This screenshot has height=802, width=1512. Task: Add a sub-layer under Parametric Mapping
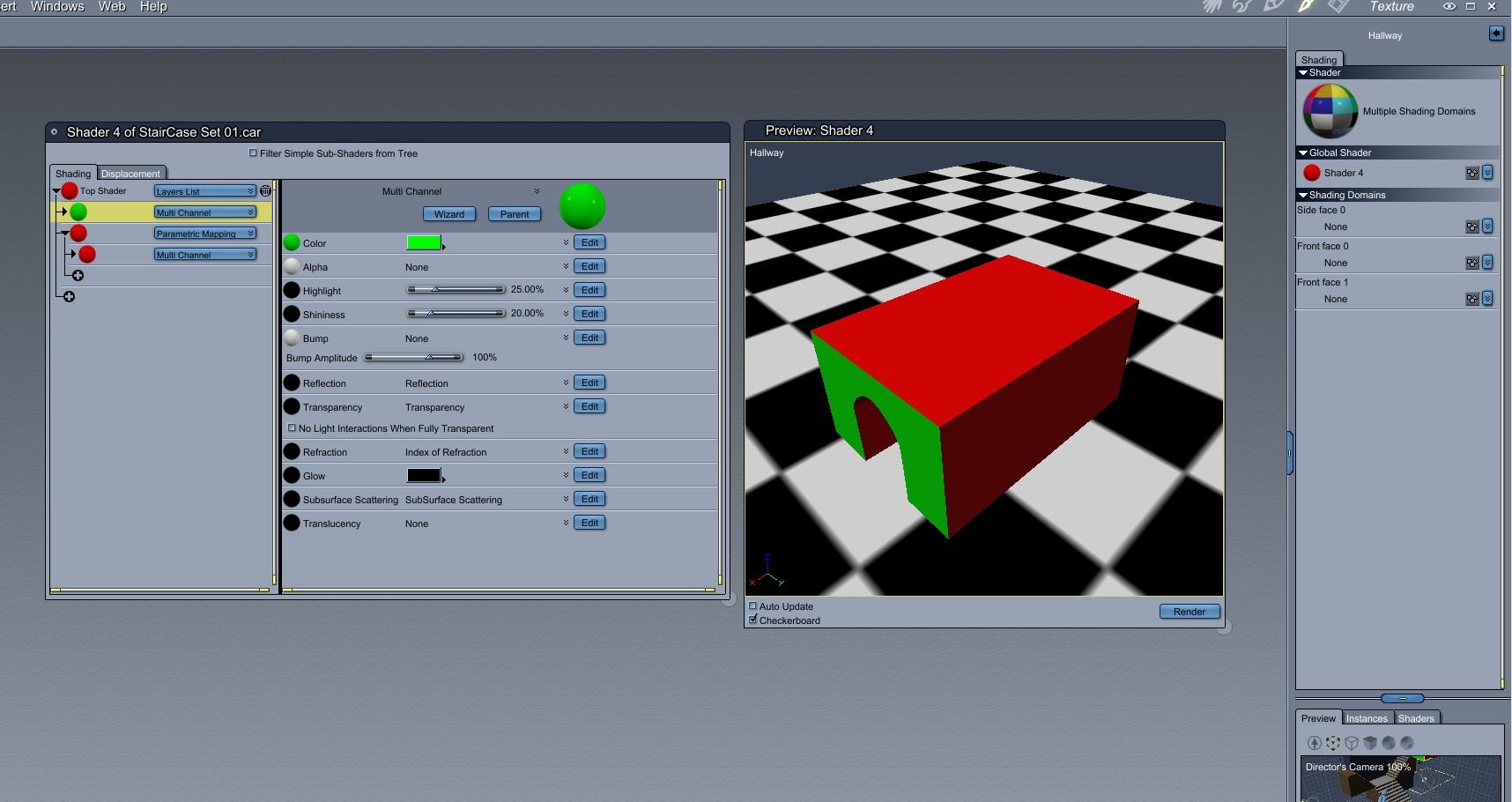coord(78,276)
